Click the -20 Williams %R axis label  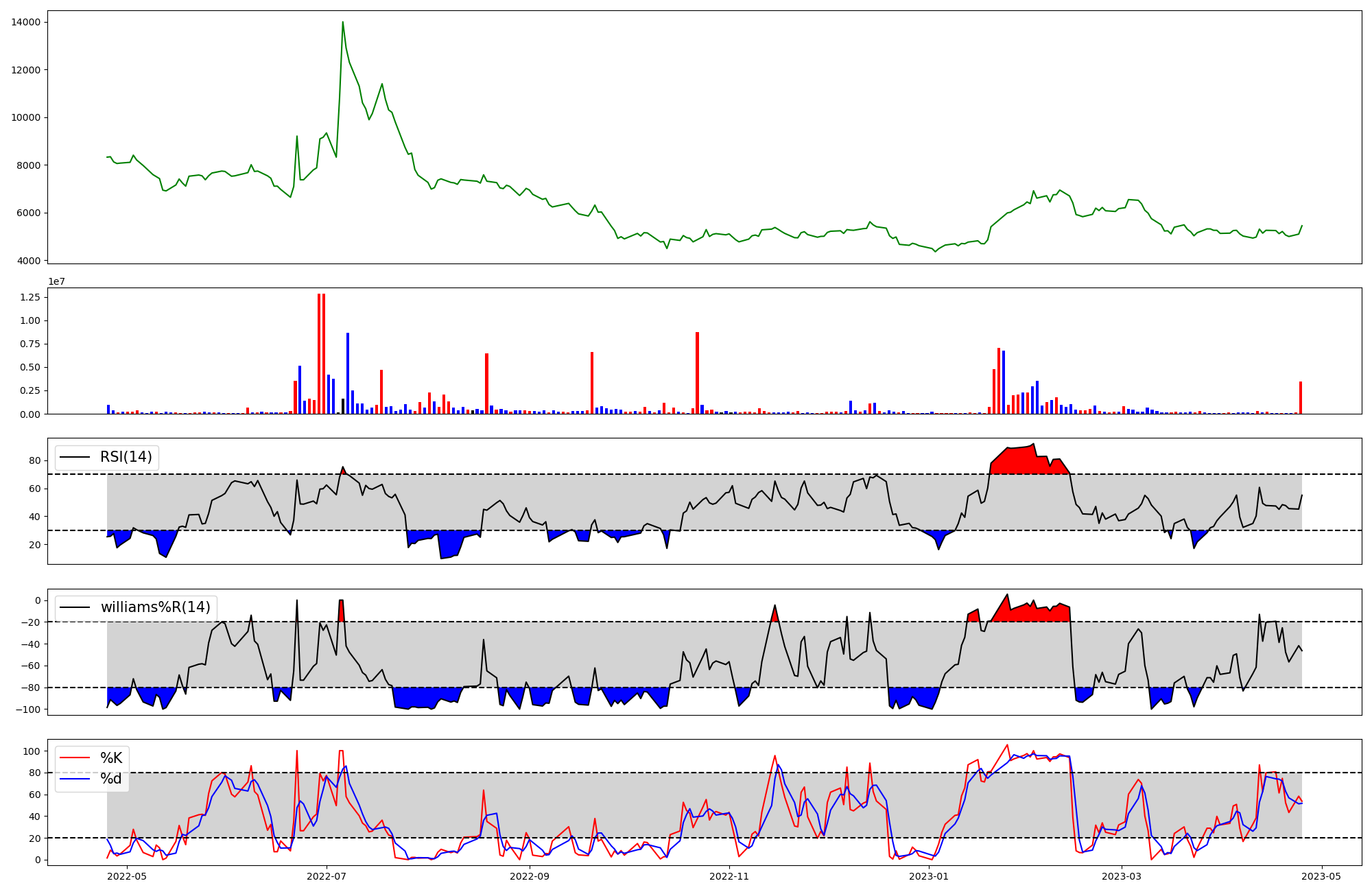pos(30,622)
